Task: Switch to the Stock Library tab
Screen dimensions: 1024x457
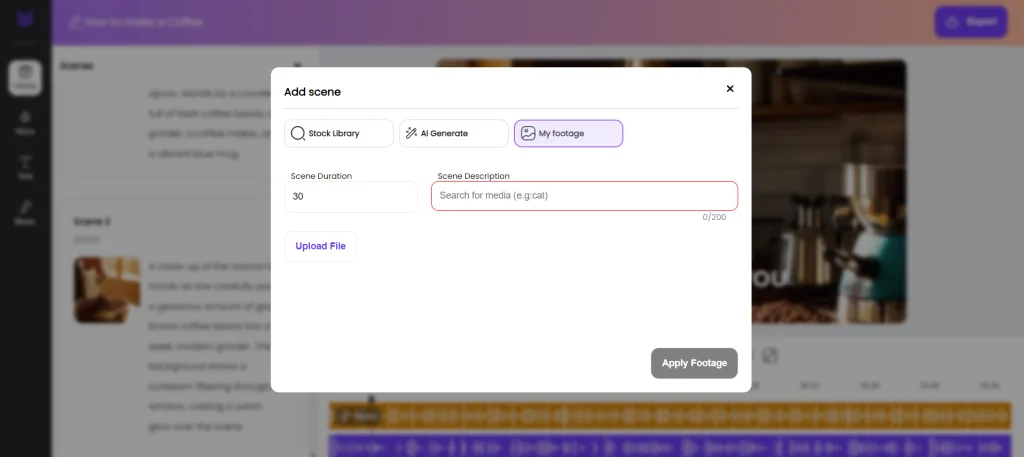Action: point(338,133)
